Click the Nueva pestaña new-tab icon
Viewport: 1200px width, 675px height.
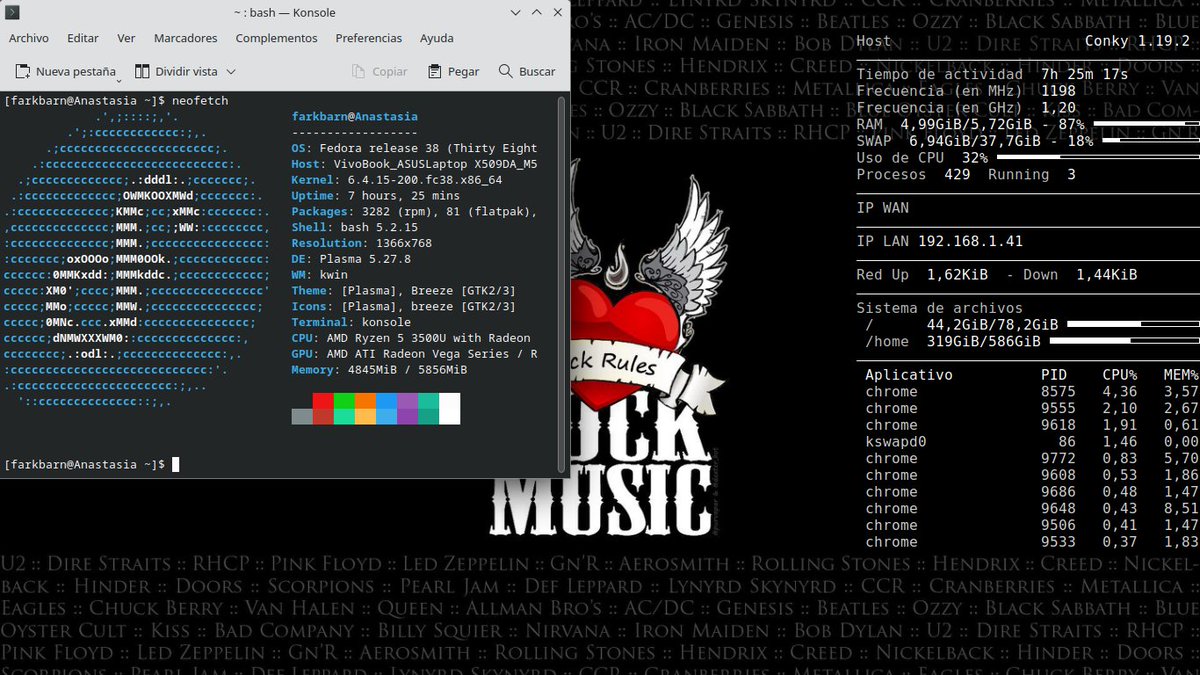[x=23, y=72]
